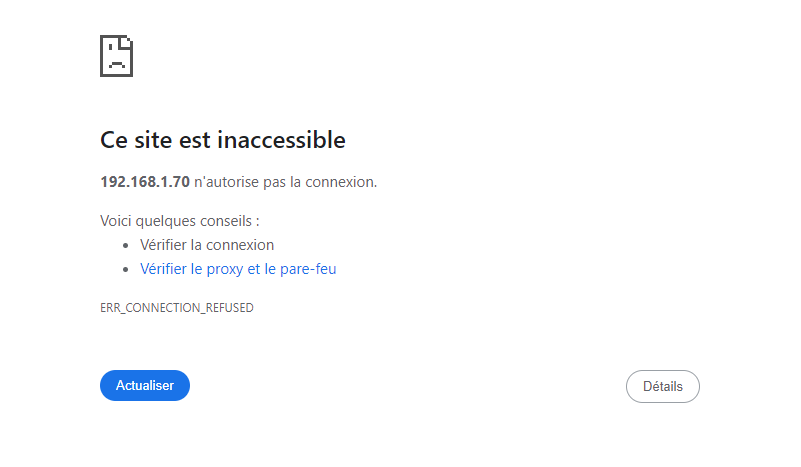
Task: Click the frowning mouth on the page icon
Action: (x=116, y=65)
